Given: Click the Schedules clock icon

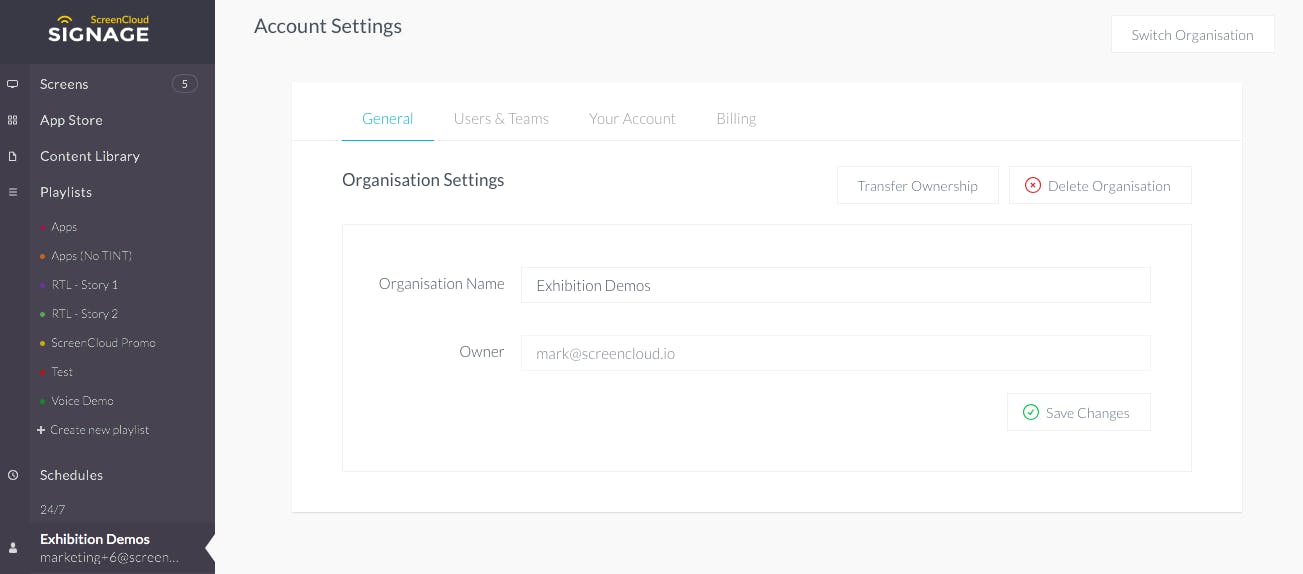Looking at the screenshot, I should pos(13,475).
